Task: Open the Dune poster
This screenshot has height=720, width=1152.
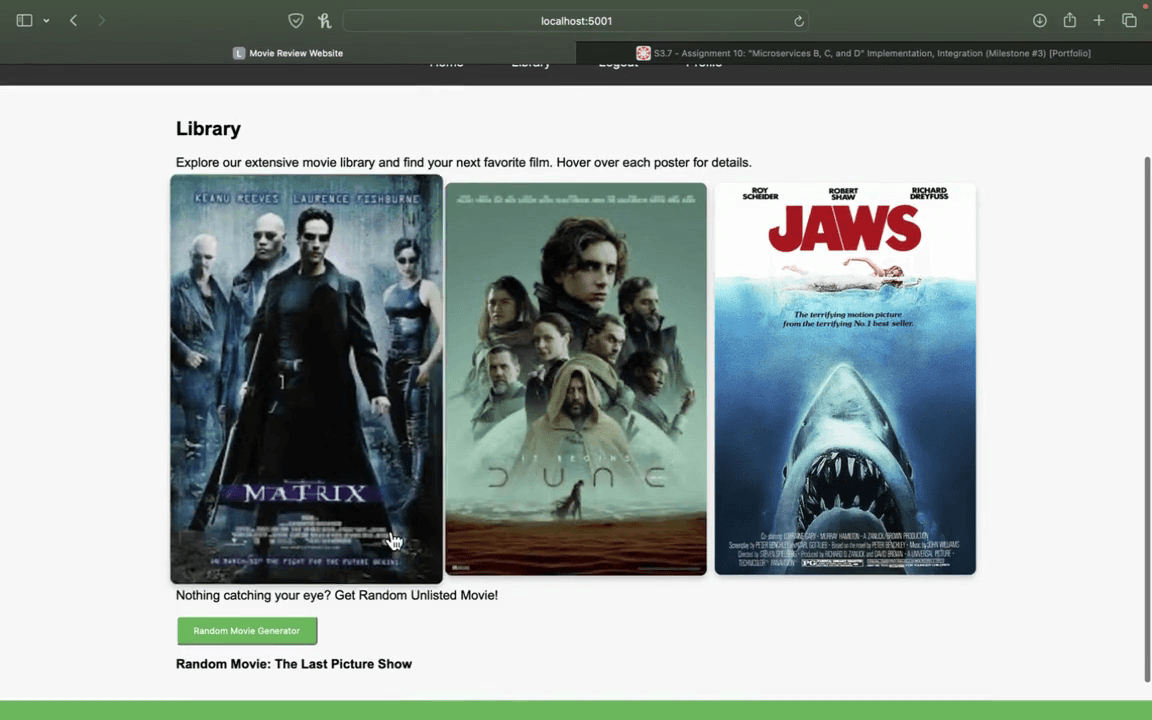Action: point(576,379)
